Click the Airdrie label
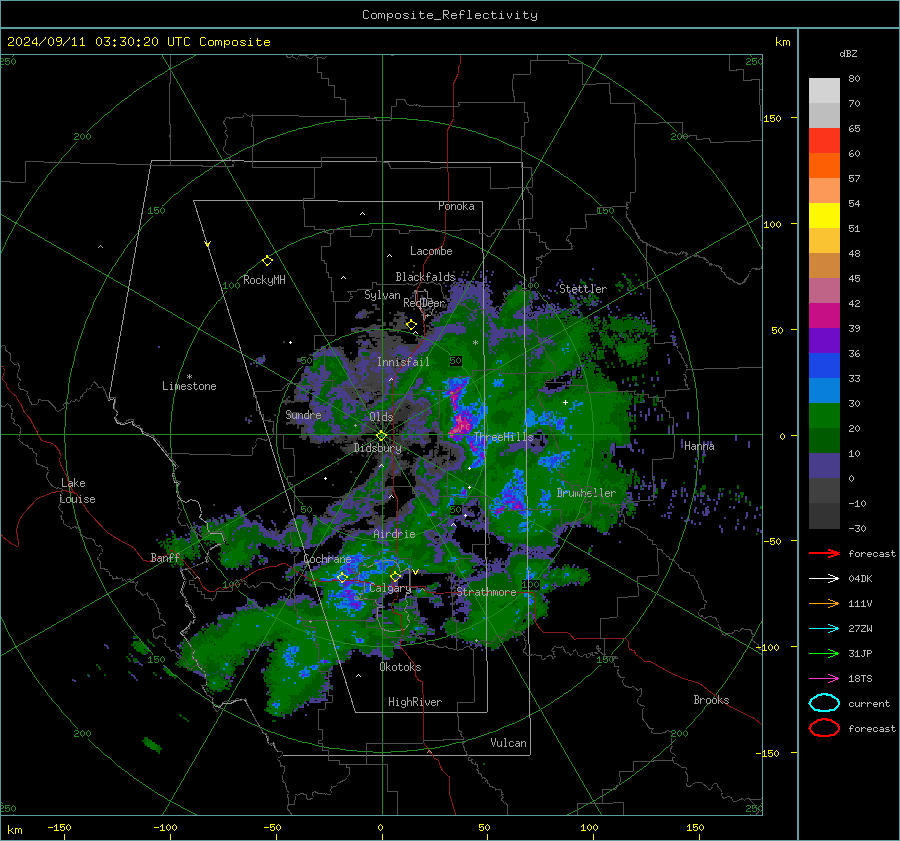 (394, 534)
